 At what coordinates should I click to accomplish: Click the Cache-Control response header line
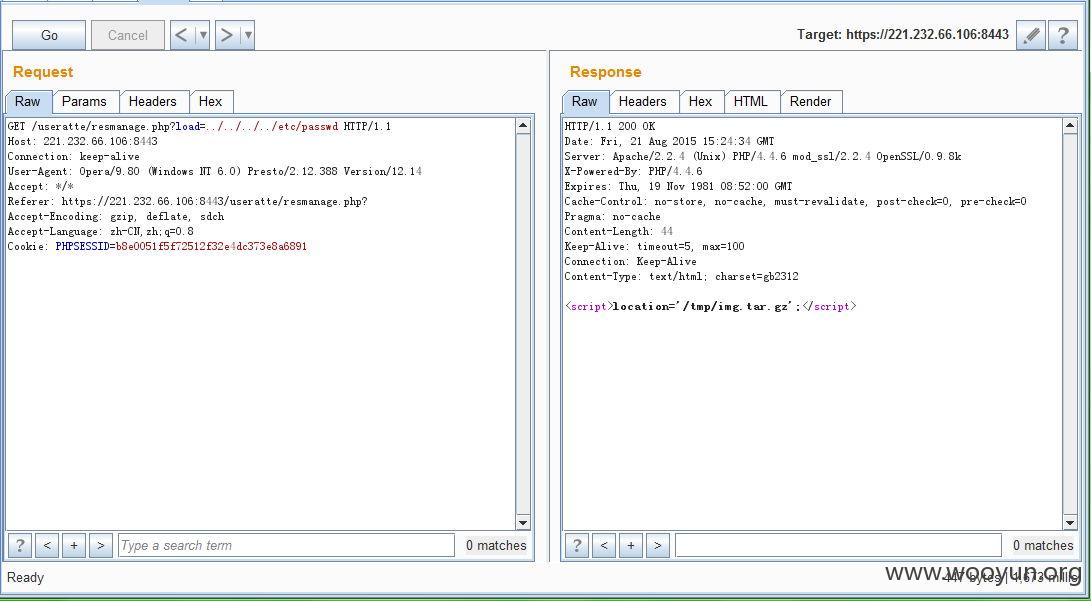(x=795, y=202)
